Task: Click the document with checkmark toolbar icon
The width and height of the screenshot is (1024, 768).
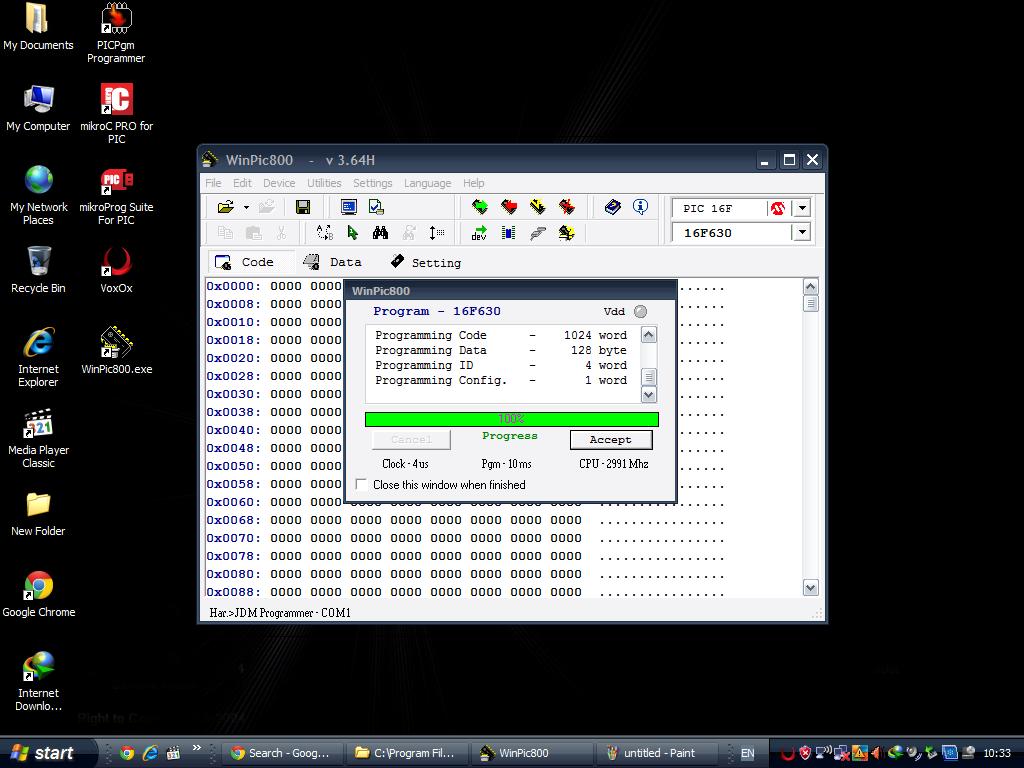Action: [x=376, y=207]
